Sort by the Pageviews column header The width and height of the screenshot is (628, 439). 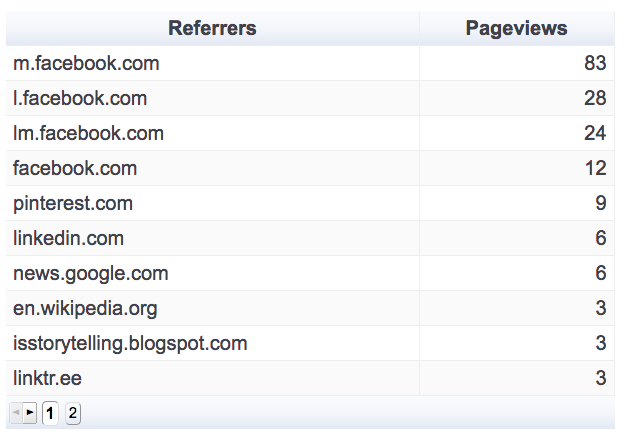[516, 28]
